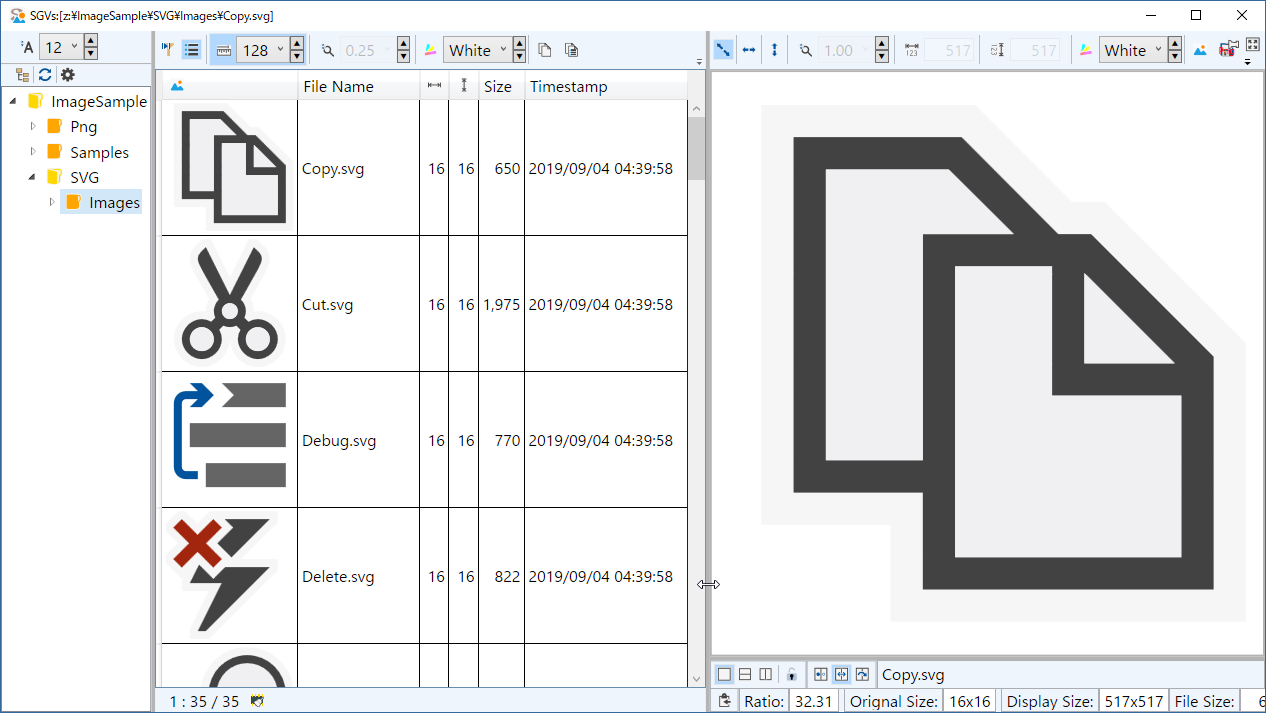Click the font size icon in tree panel
The width and height of the screenshot is (1266, 713).
click(27, 47)
